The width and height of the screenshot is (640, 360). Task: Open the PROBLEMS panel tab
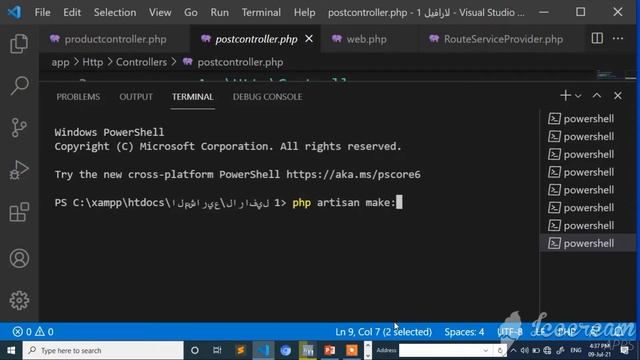[x=78, y=97]
